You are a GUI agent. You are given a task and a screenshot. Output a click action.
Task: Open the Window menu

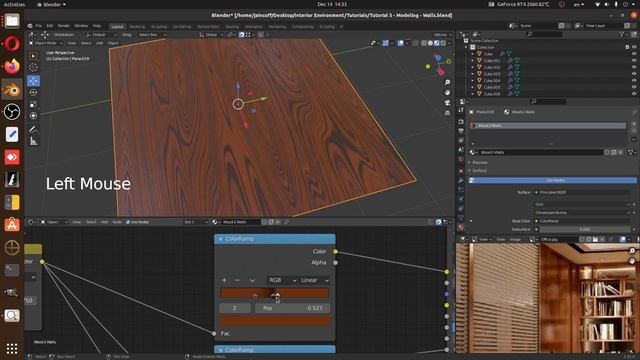pos(81,26)
